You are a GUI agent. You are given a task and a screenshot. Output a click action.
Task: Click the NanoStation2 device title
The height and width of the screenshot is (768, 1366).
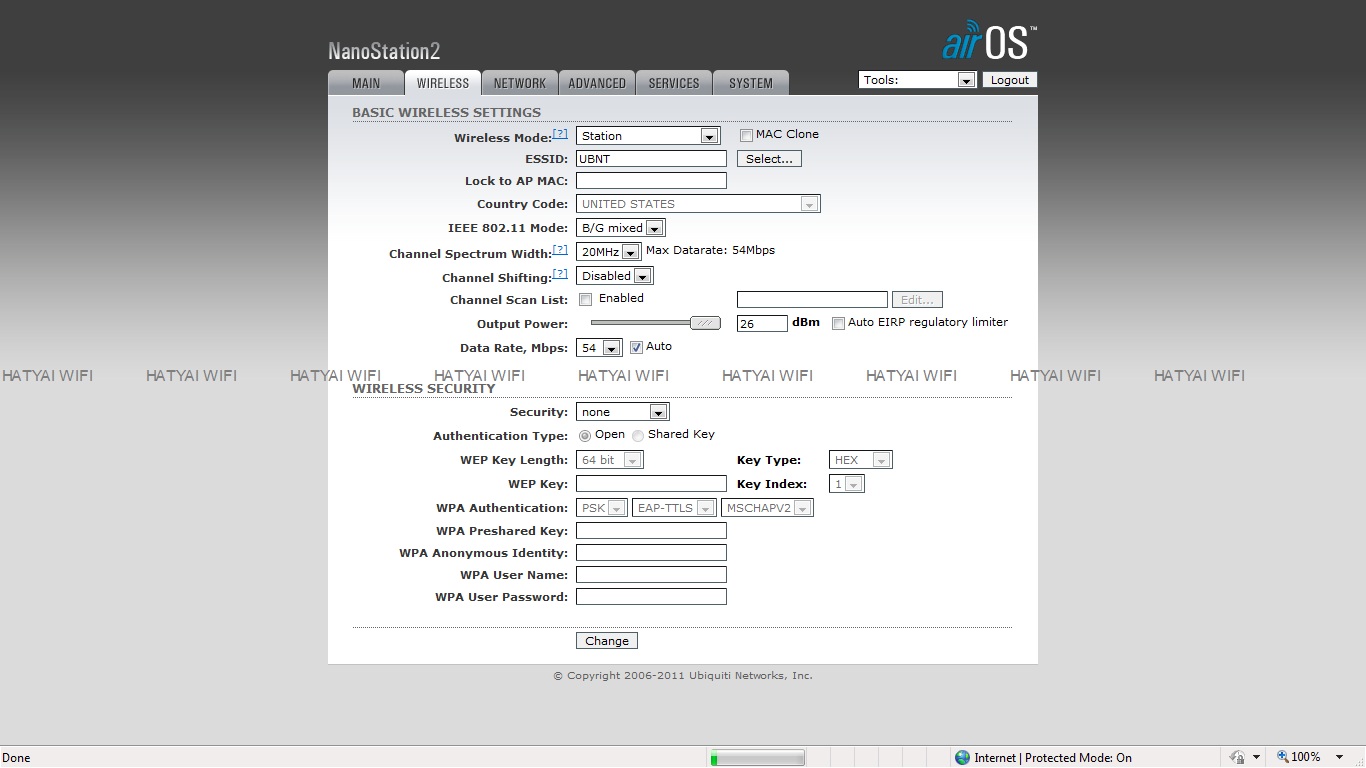click(x=384, y=51)
